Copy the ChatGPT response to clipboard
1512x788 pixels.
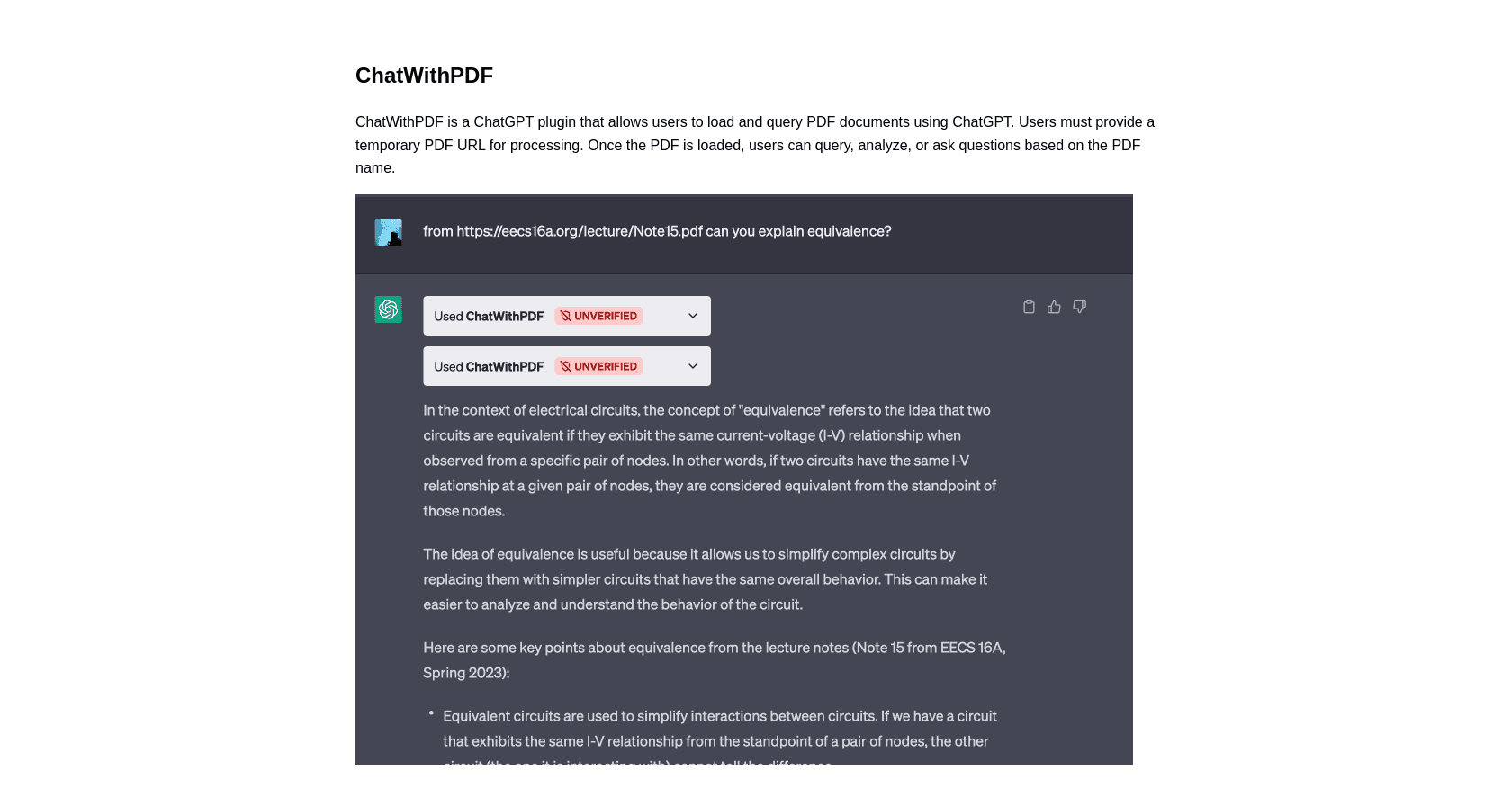[x=1029, y=307]
